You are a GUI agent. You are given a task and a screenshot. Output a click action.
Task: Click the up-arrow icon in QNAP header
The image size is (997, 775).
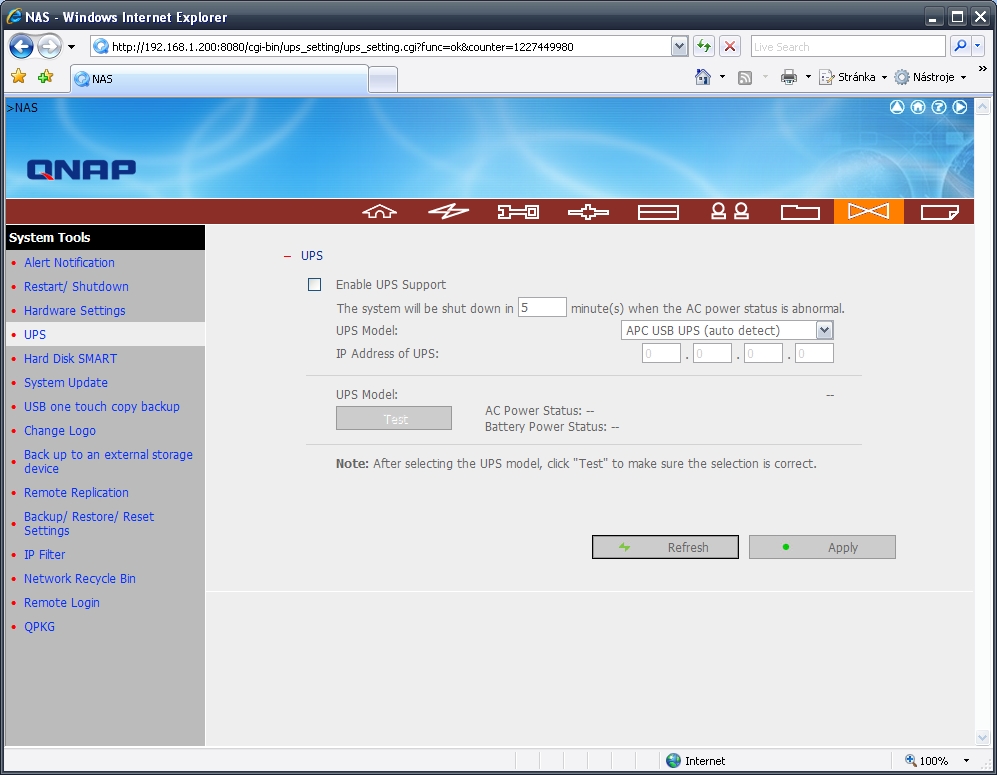(x=897, y=107)
